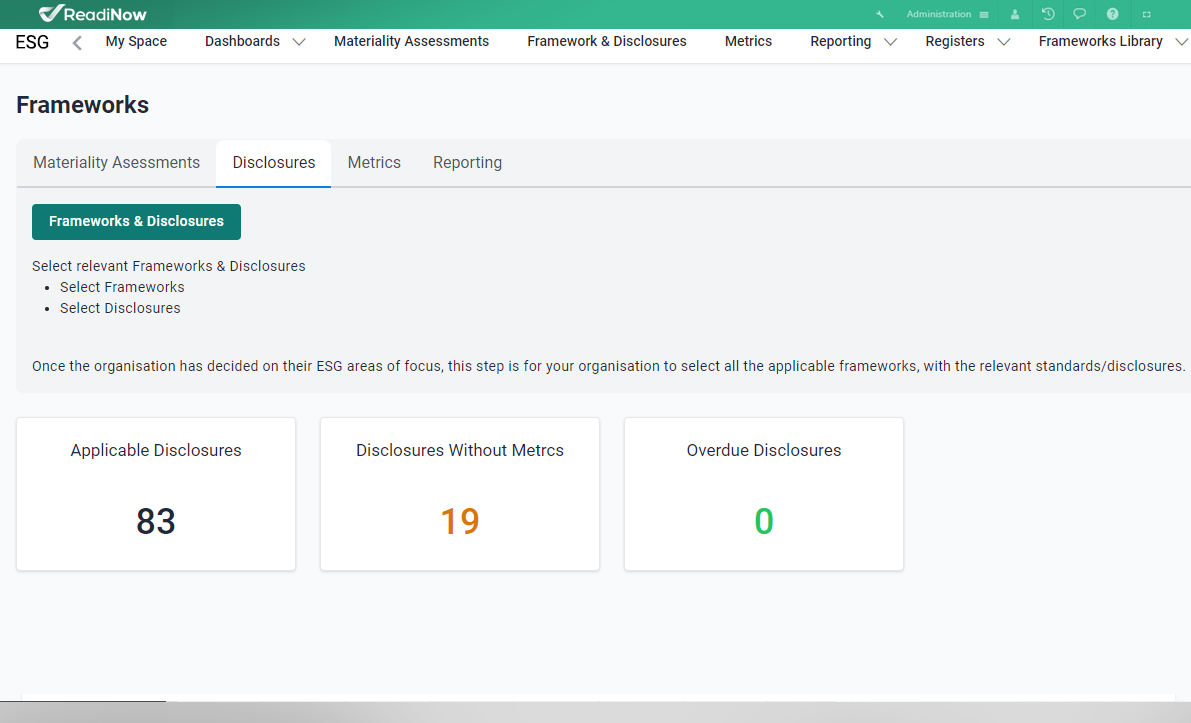The width and height of the screenshot is (1191, 723).
Task: Switch to the Metrics tab
Action: point(374,163)
